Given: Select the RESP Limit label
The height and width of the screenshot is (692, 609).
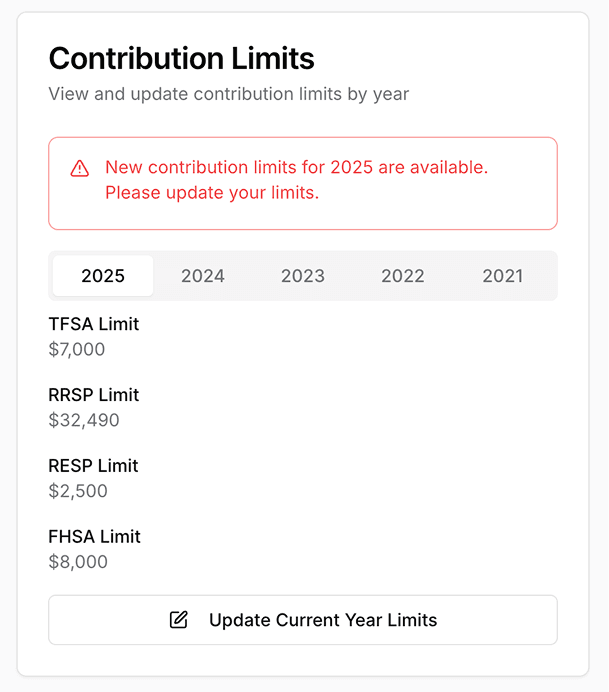Looking at the screenshot, I should pyautogui.click(x=93, y=466).
